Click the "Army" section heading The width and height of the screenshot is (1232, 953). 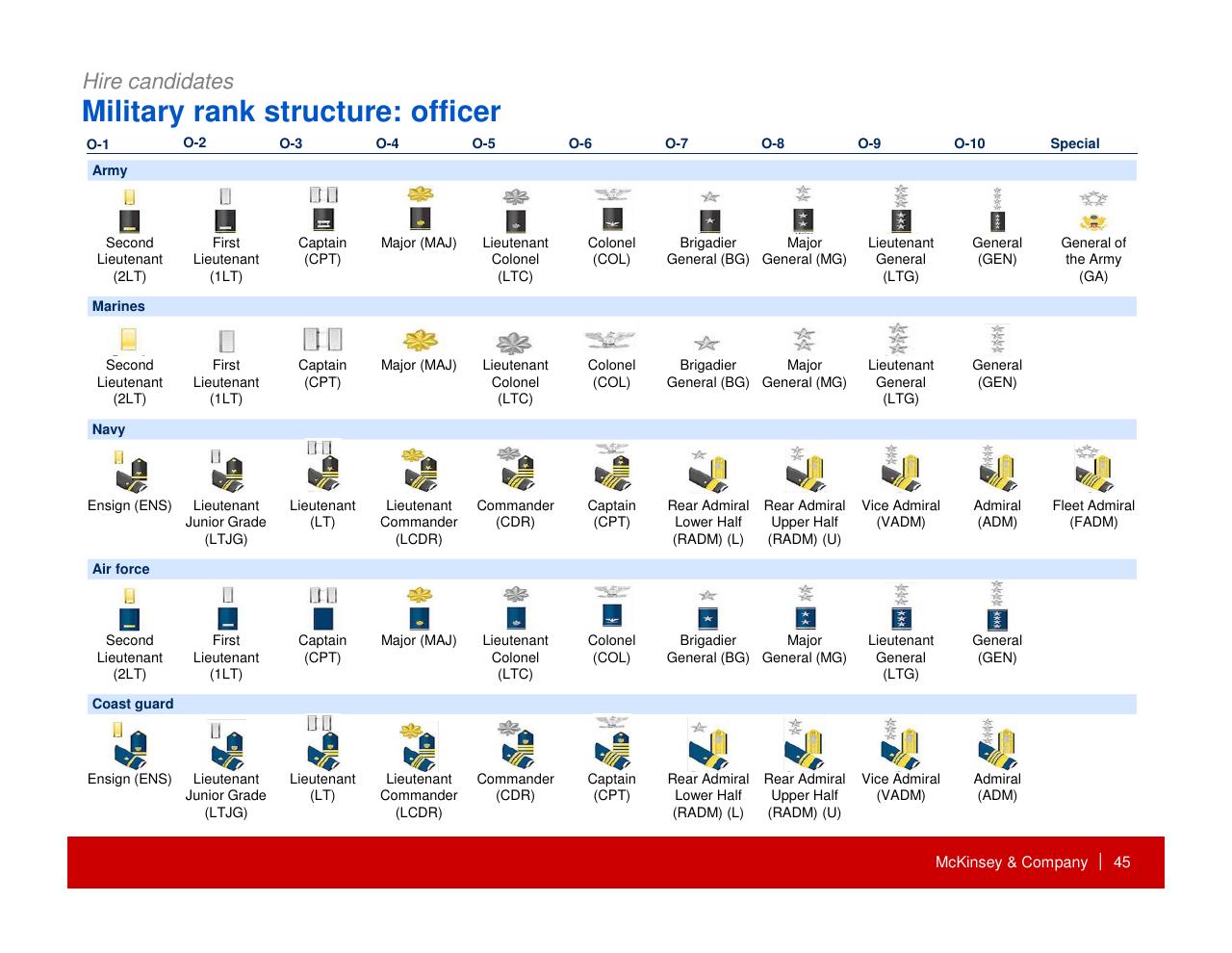[x=110, y=170]
